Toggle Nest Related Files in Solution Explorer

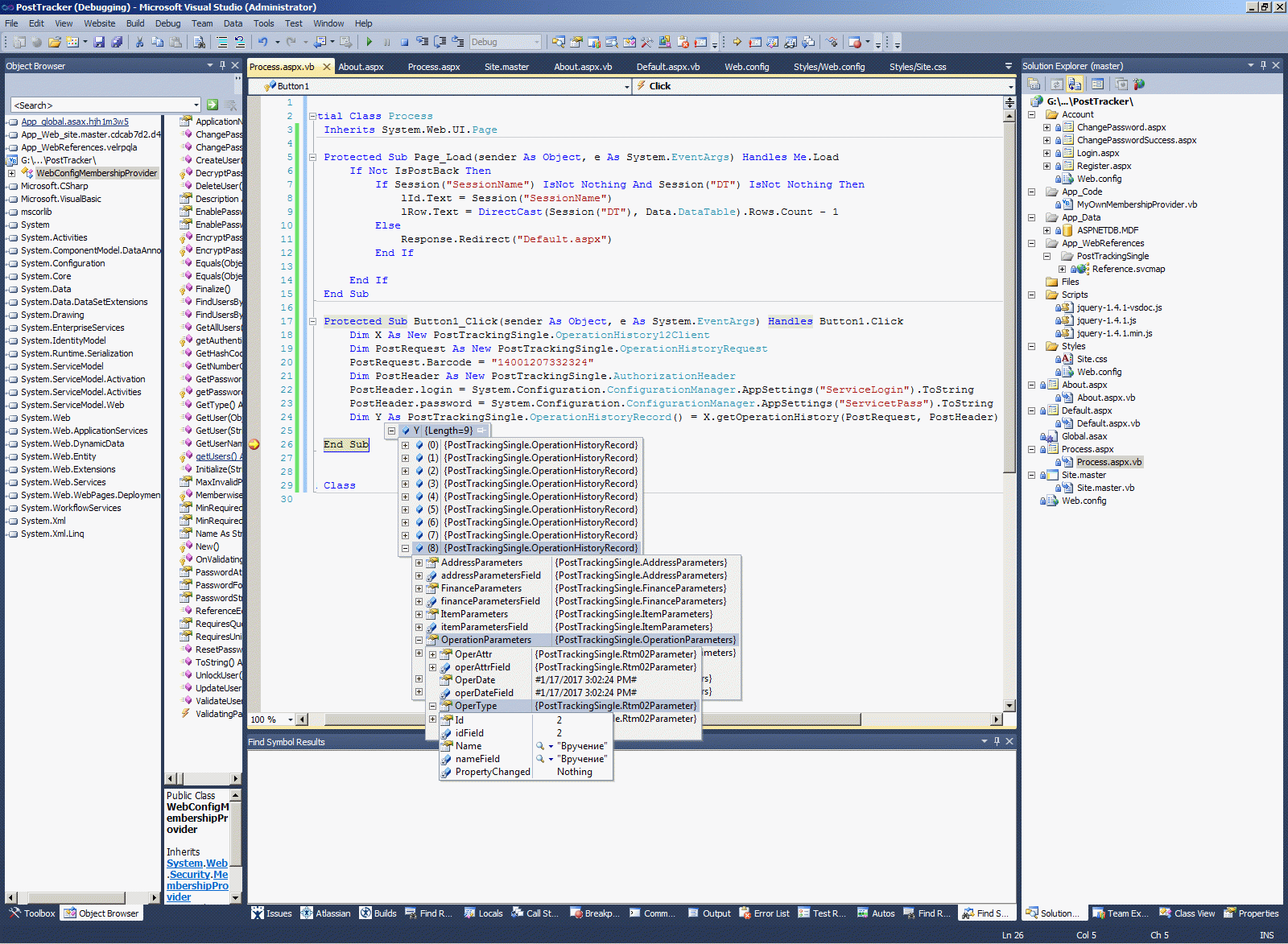coord(1075,84)
